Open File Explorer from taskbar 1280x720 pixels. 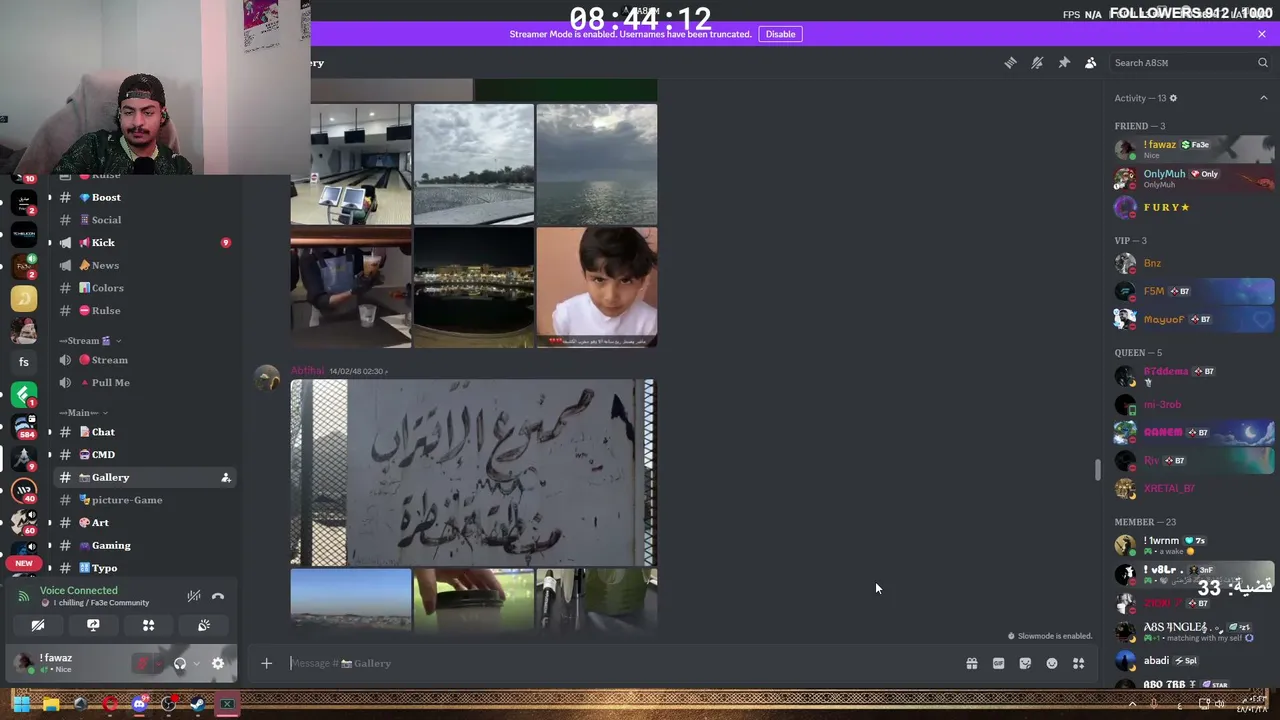51,705
